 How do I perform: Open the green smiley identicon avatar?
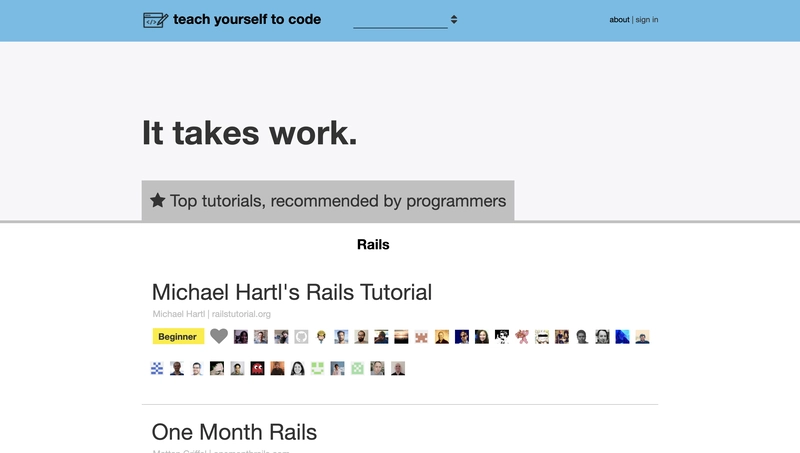pos(317,368)
